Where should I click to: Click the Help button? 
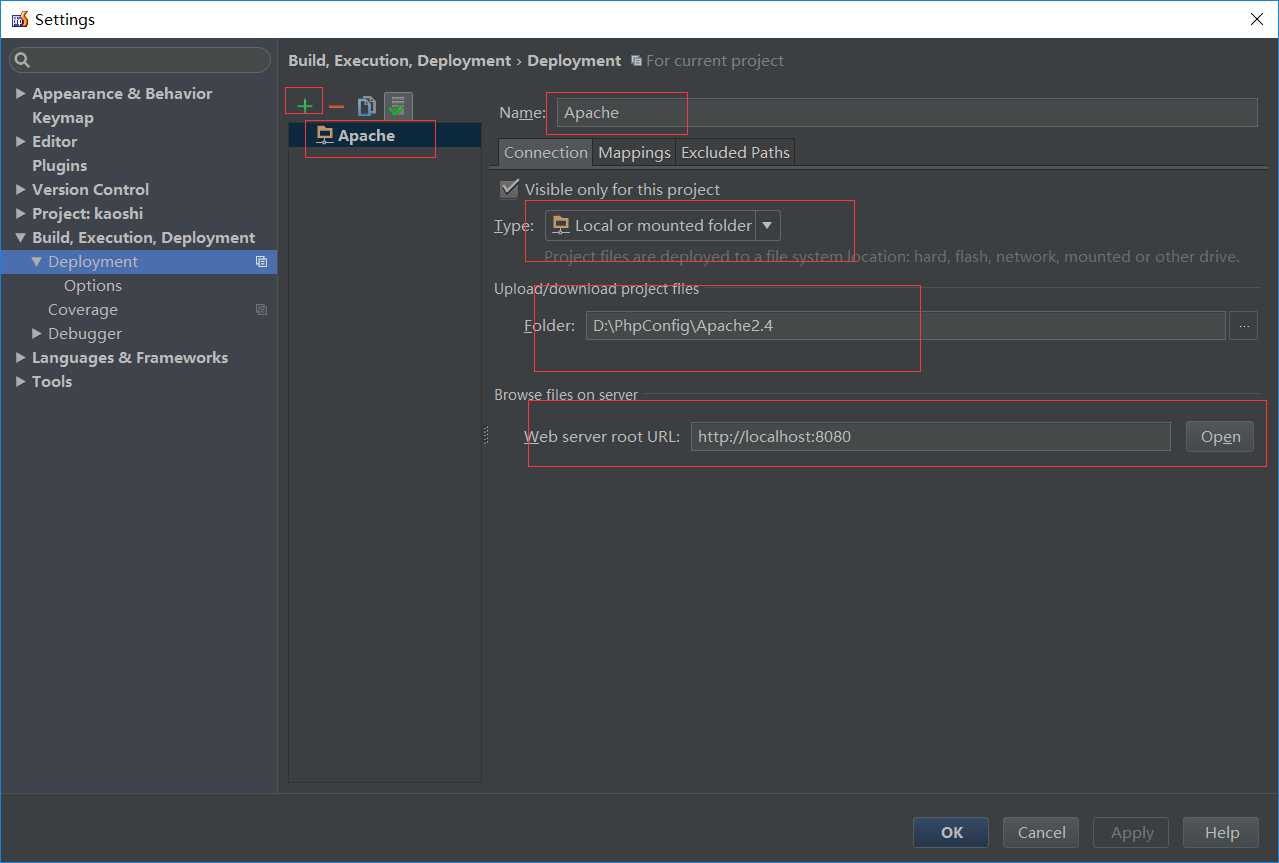1221,832
